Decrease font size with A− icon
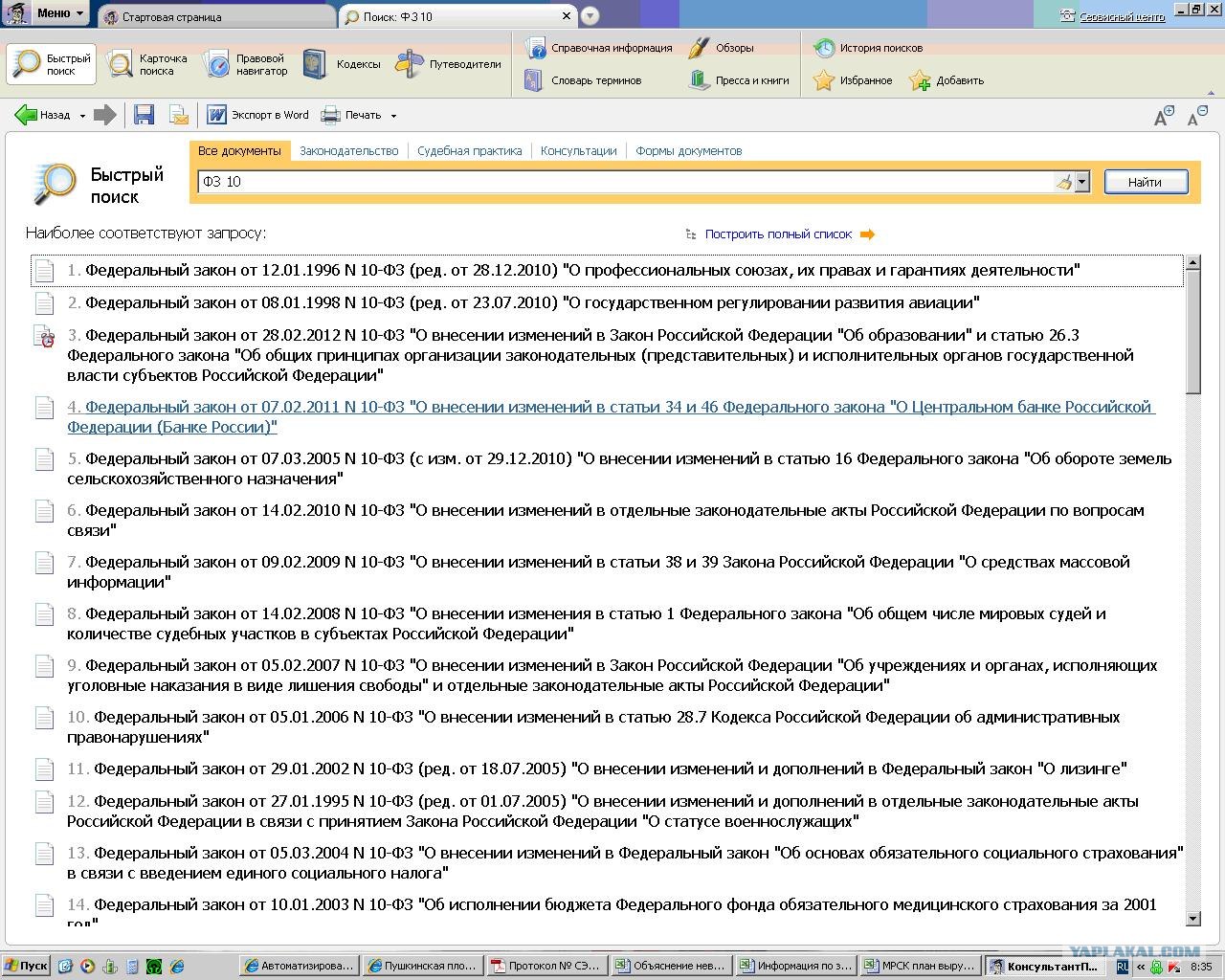 pyautogui.click(x=1197, y=117)
